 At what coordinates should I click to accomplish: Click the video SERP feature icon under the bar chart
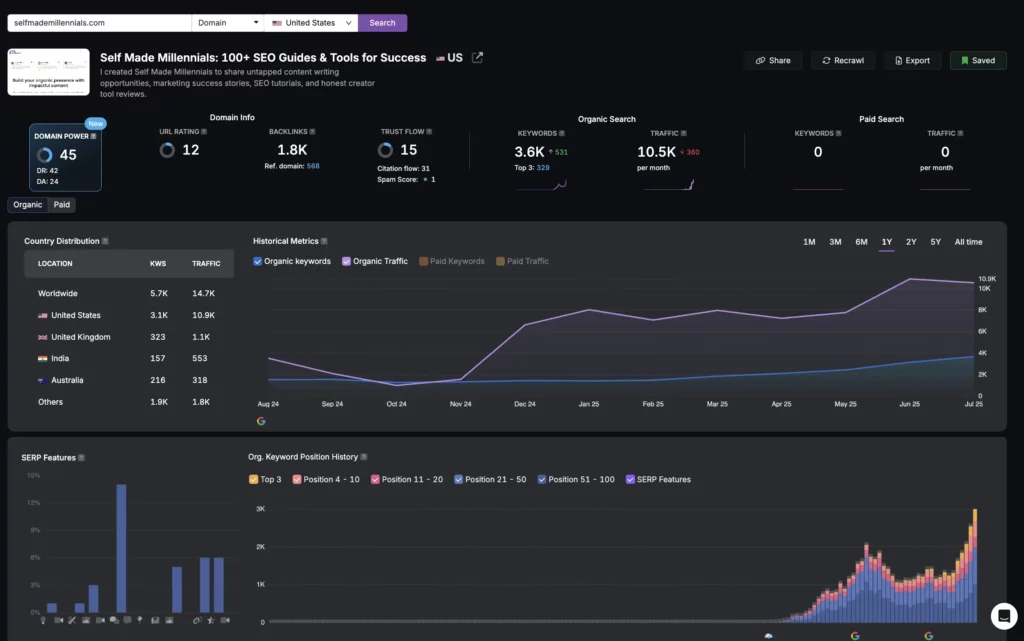pyautogui.click(x=58, y=620)
